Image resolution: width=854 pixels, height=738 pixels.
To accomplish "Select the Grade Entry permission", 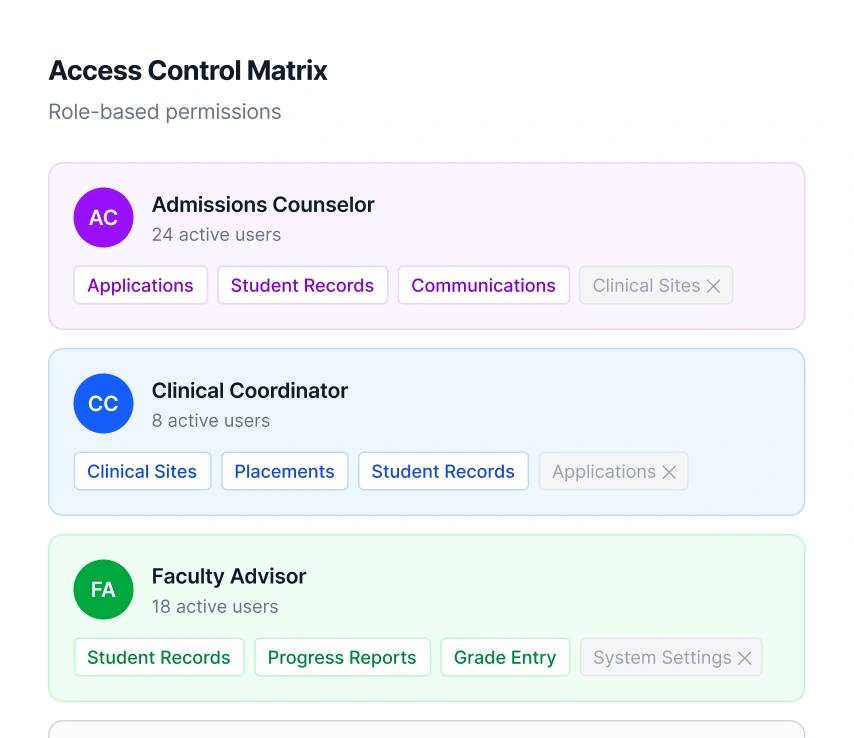I will click(505, 657).
